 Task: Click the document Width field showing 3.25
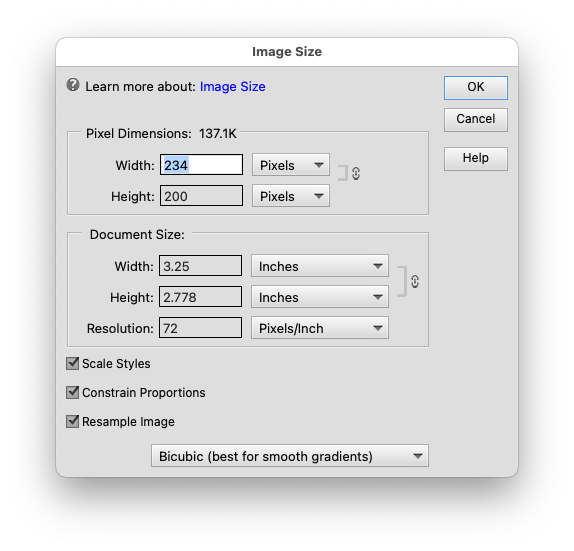200,266
